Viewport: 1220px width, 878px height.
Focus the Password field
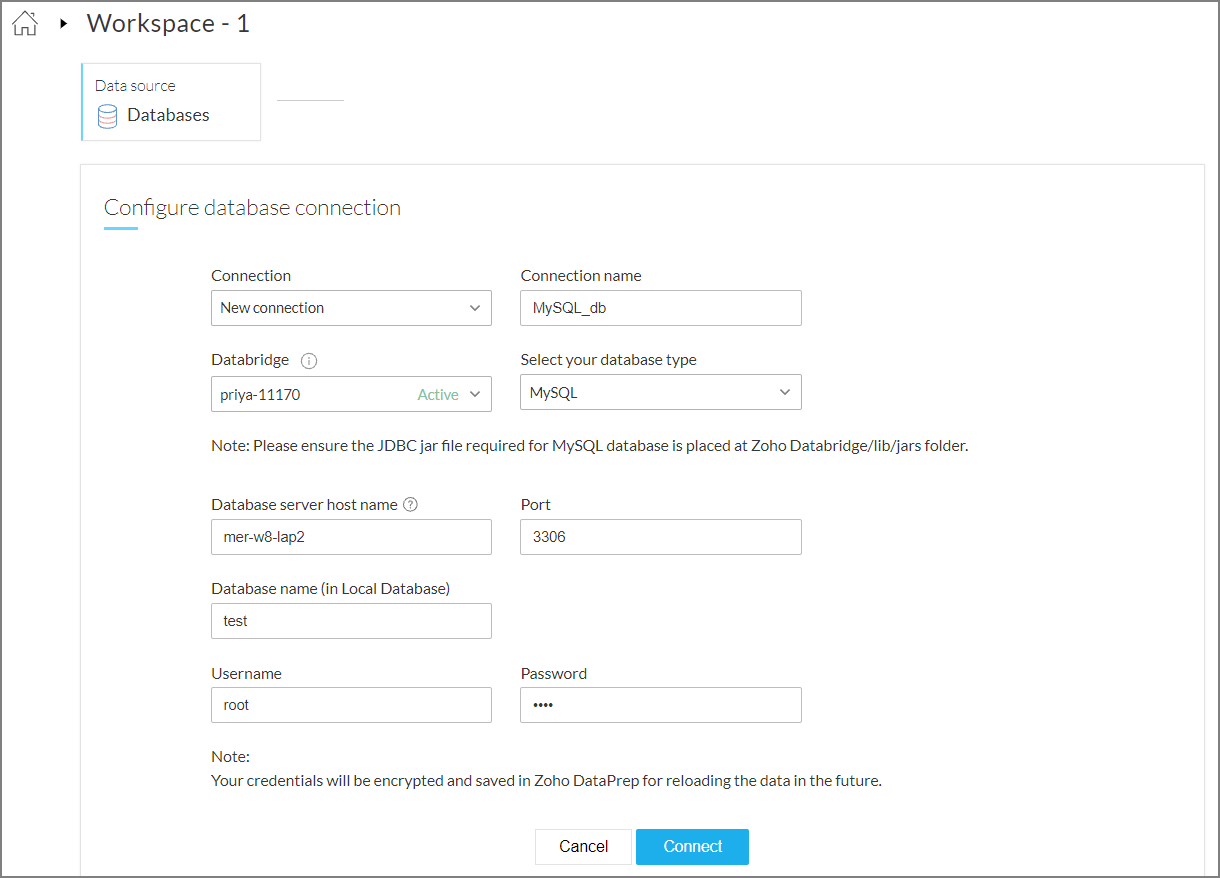click(661, 705)
